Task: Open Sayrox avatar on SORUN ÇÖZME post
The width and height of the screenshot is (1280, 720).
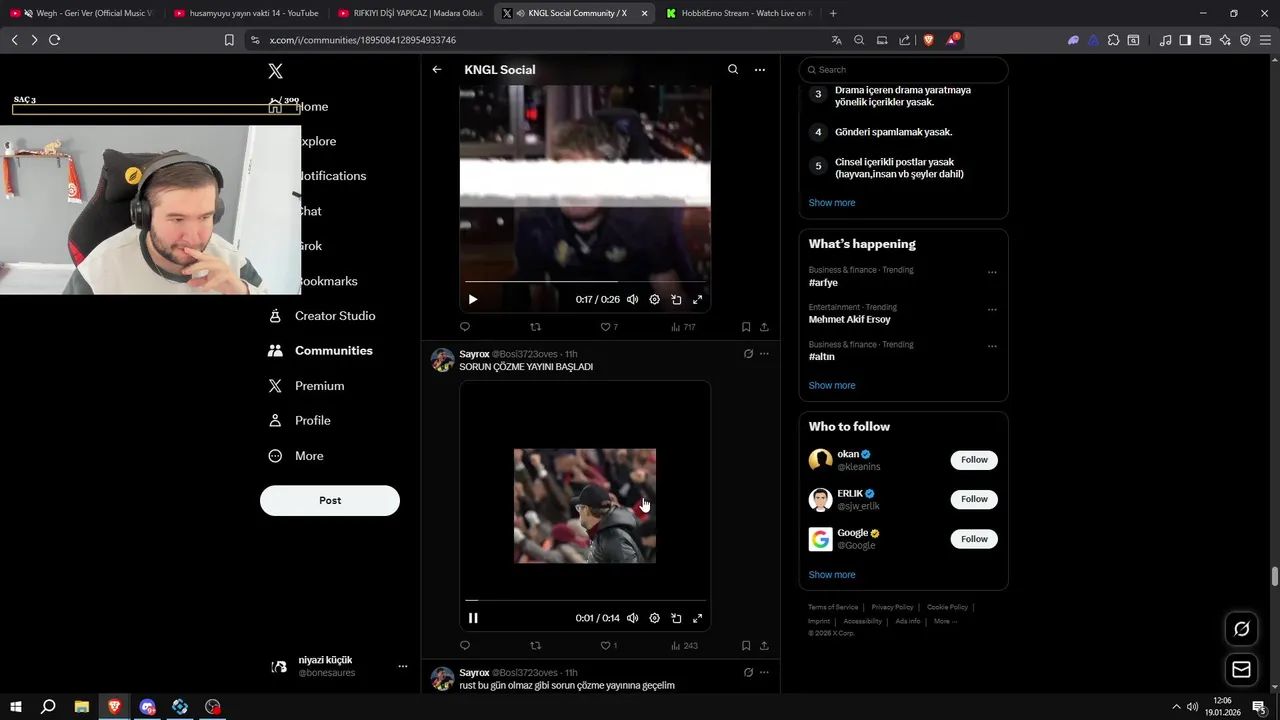Action: coord(443,360)
